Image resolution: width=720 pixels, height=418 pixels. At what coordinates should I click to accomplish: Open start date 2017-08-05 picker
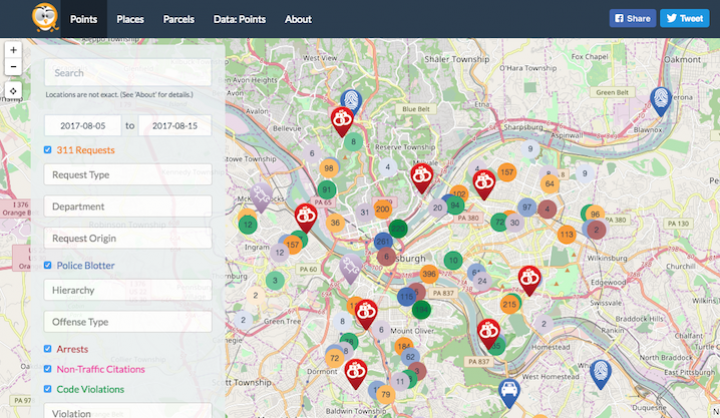click(83, 125)
